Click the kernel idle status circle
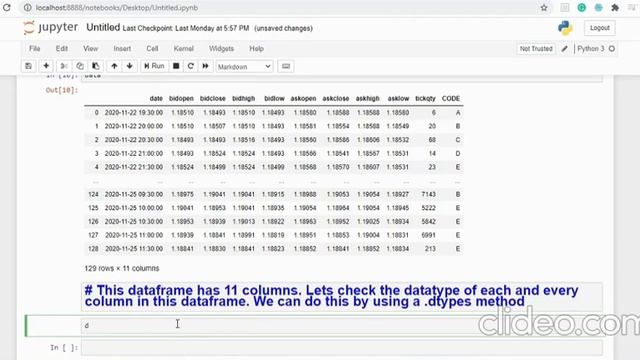The width and height of the screenshot is (640, 360). click(611, 49)
